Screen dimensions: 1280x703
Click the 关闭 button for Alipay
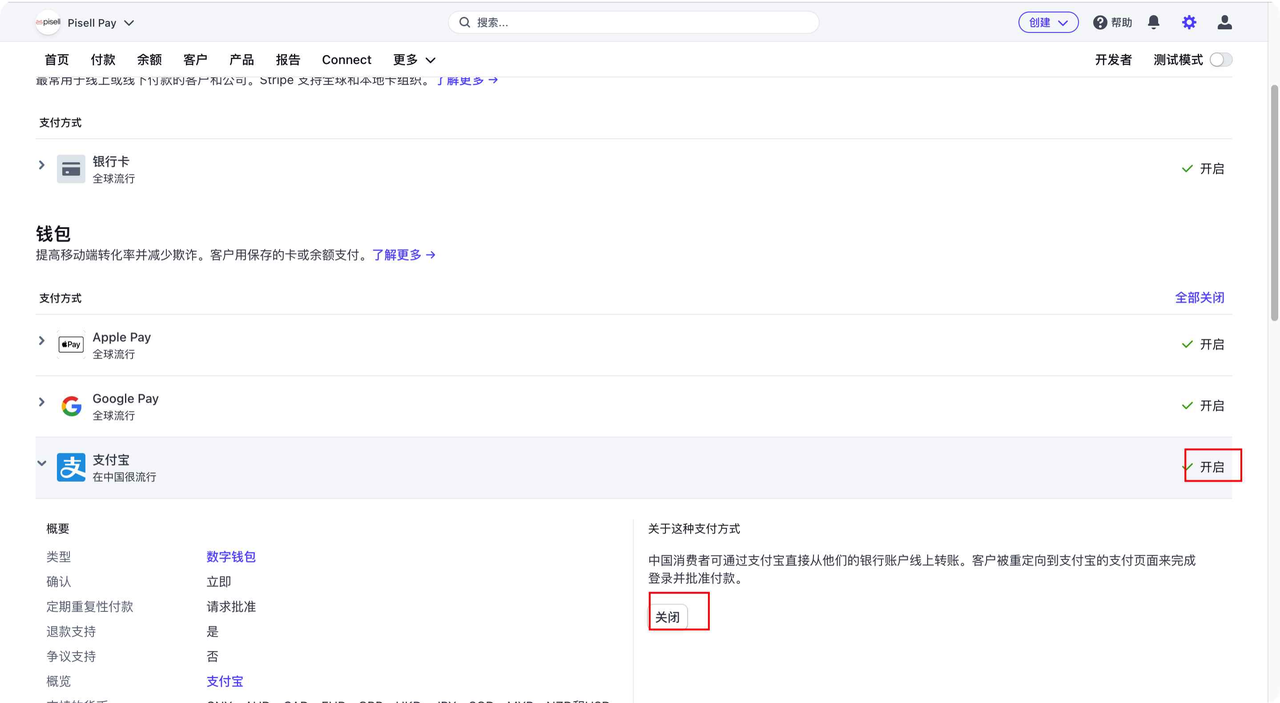(x=668, y=617)
